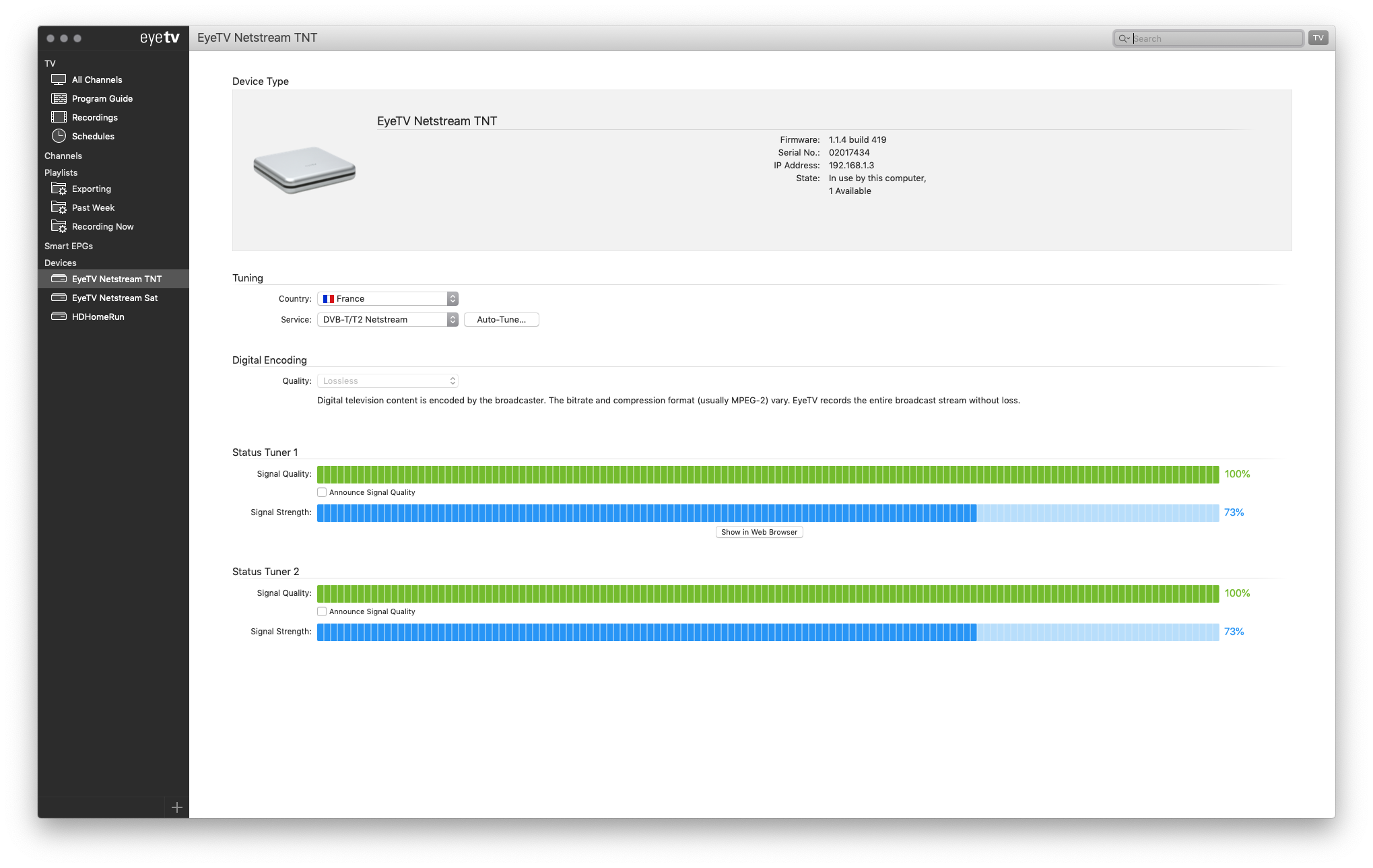Select Recording Now smart playlist icon
Image resolution: width=1373 pixels, height=868 pixels.
tap(59, 226)
